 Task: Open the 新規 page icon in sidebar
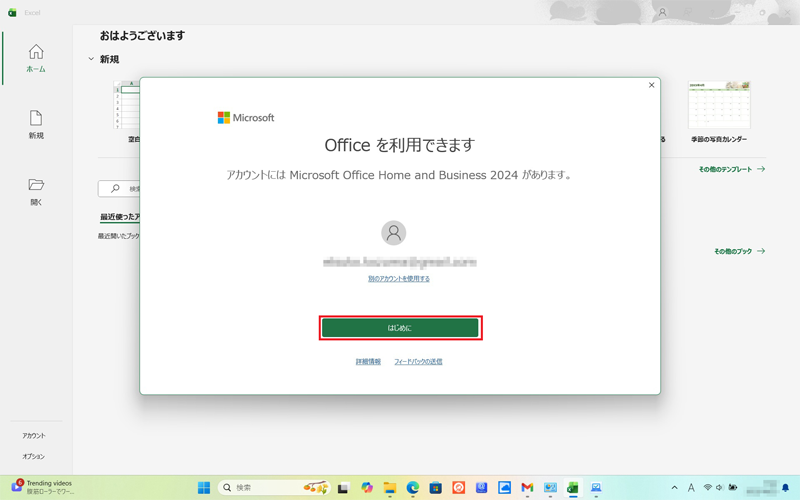pos(36,124)
